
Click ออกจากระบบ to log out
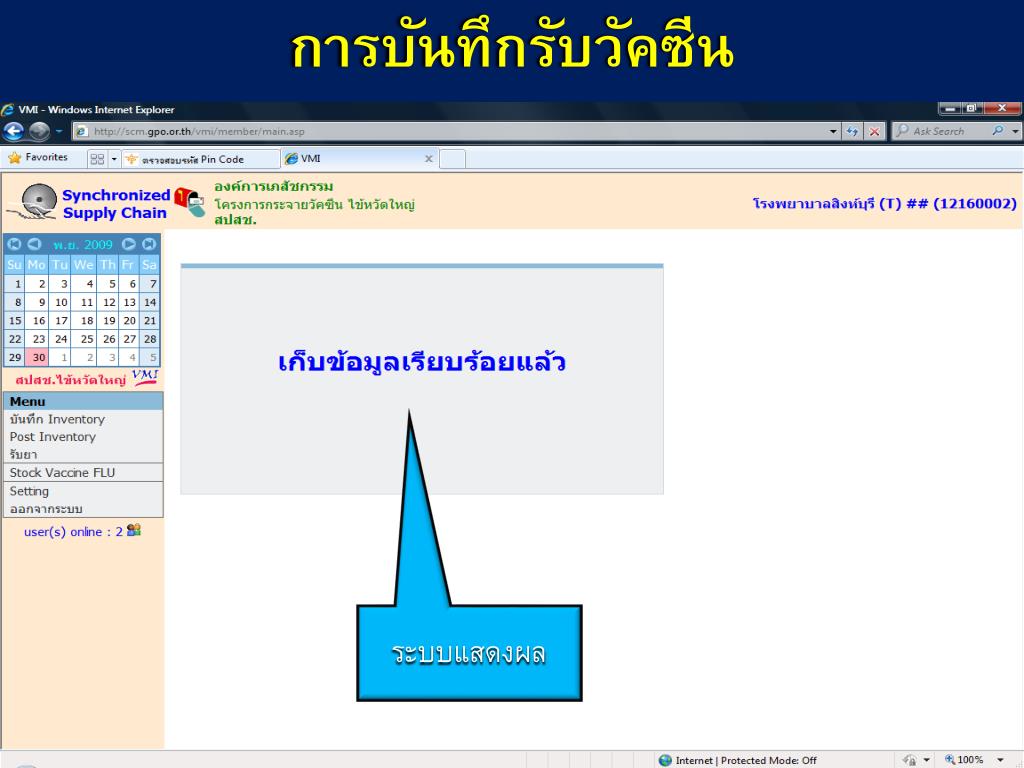pos(83,509)
